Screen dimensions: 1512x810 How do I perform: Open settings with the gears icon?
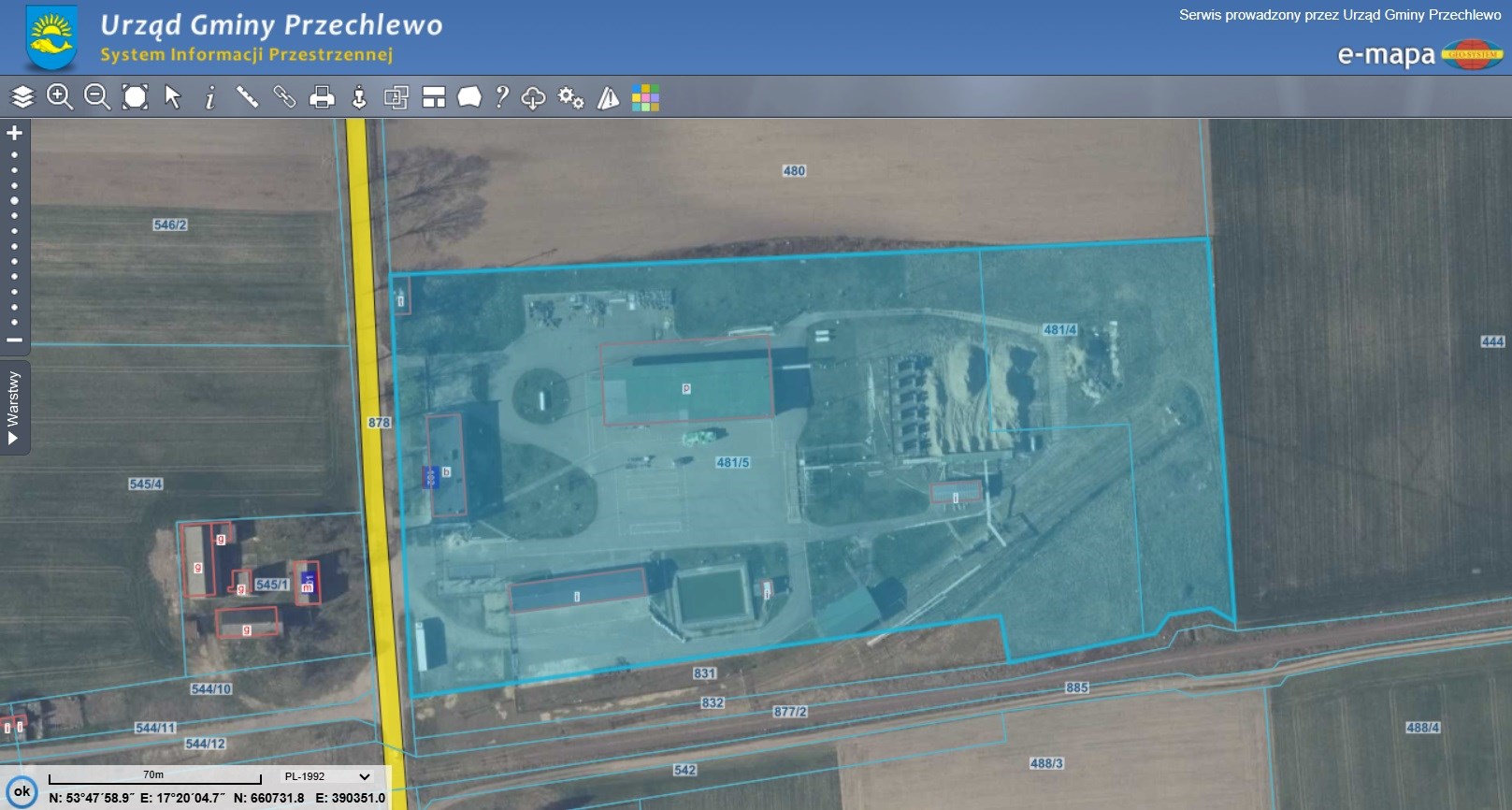tap(570, 97)
